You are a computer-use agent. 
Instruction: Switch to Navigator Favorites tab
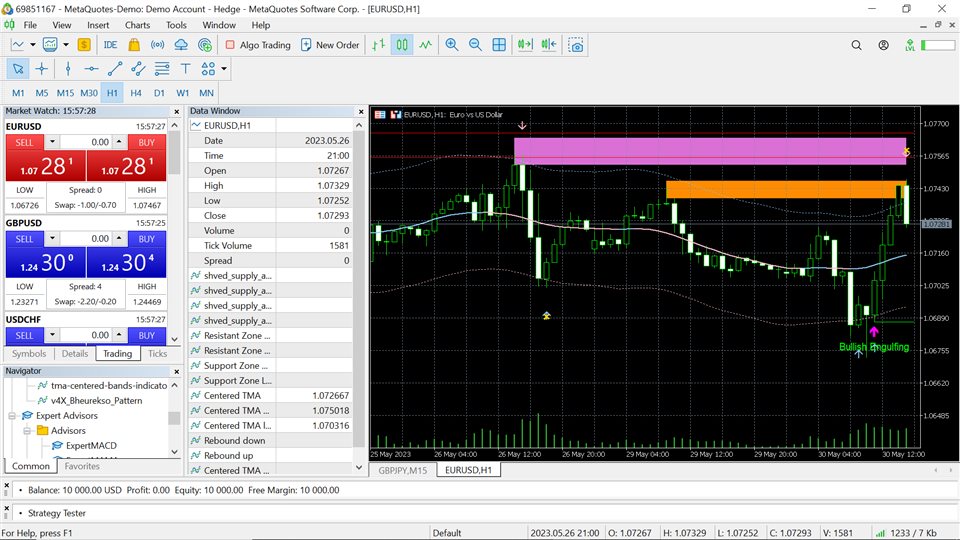pos(82,466)
